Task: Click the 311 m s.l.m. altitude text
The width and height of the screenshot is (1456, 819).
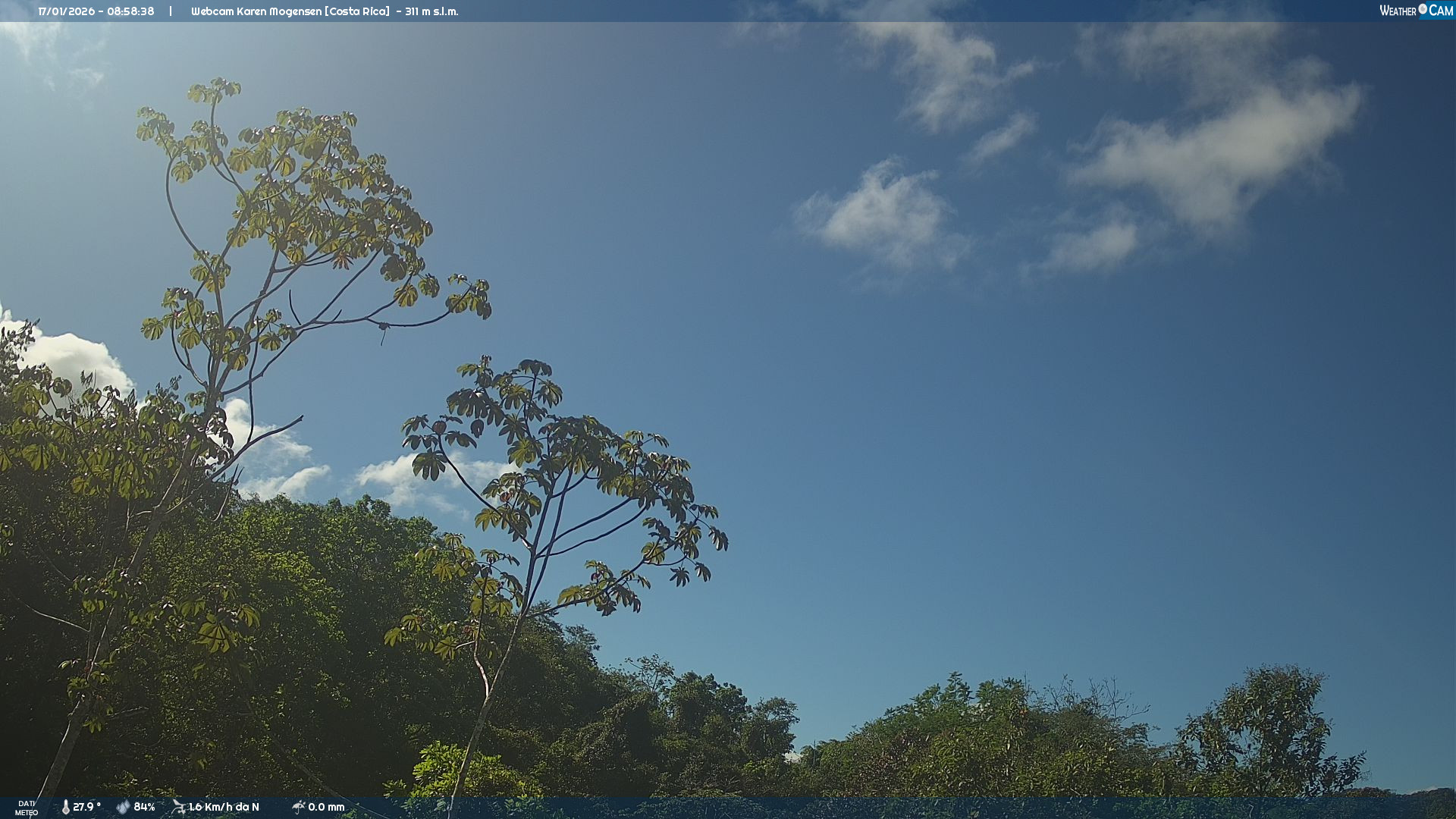Action: tap(431, 11)
